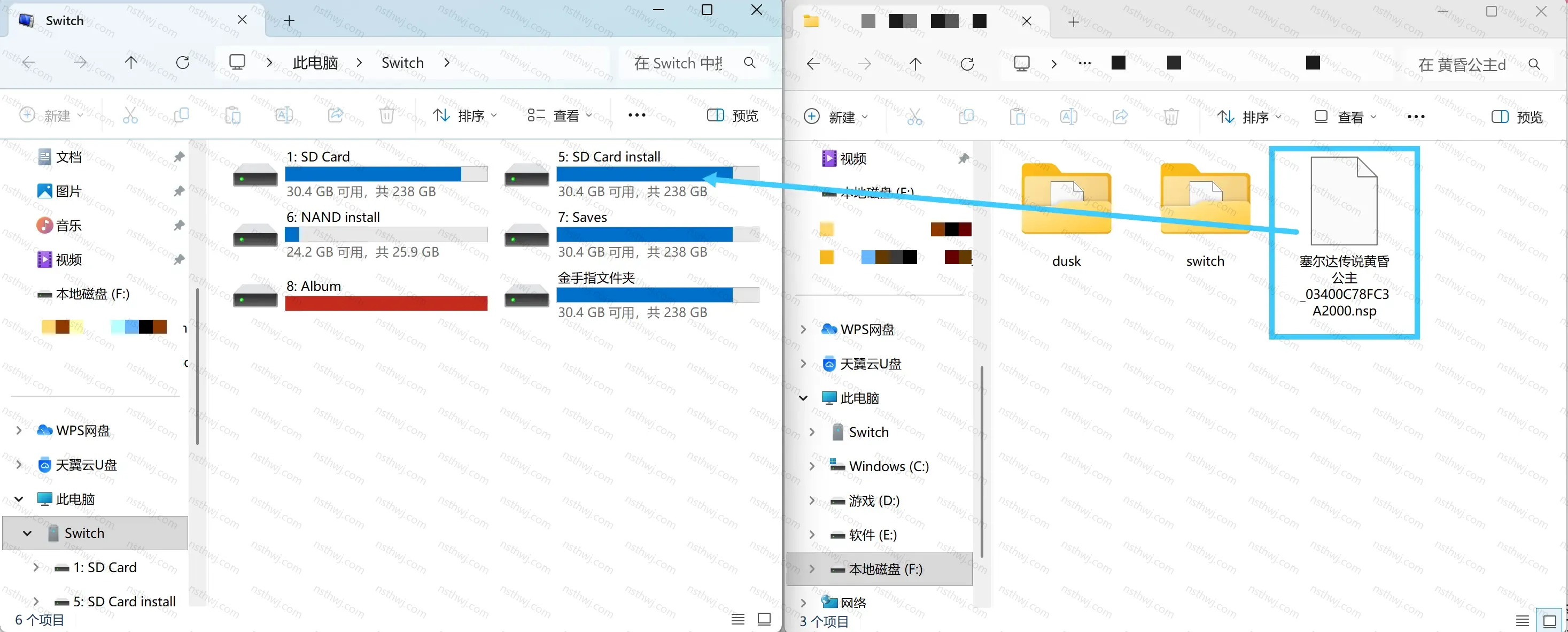This screenshot has width=1568, height=632.
Task: Click Switch breadcrumb in address bar
Action: point(402,63)
